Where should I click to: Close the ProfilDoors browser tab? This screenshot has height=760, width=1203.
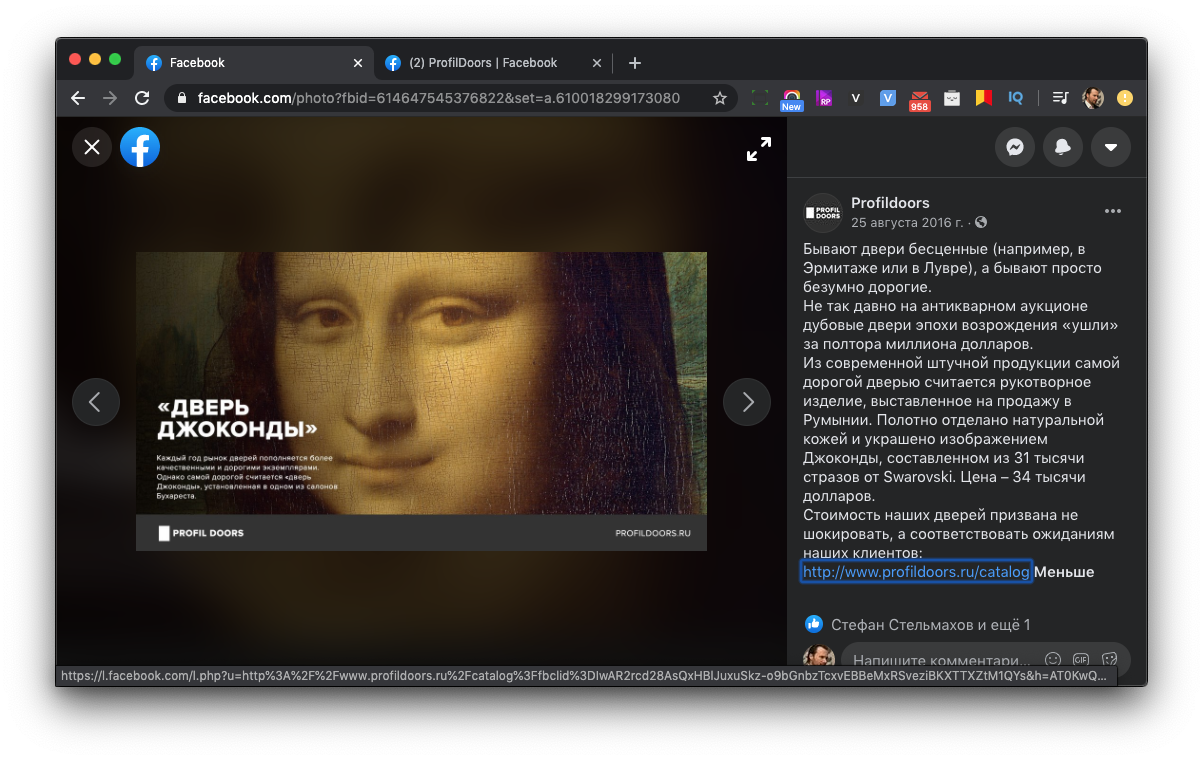coord(597,63)
